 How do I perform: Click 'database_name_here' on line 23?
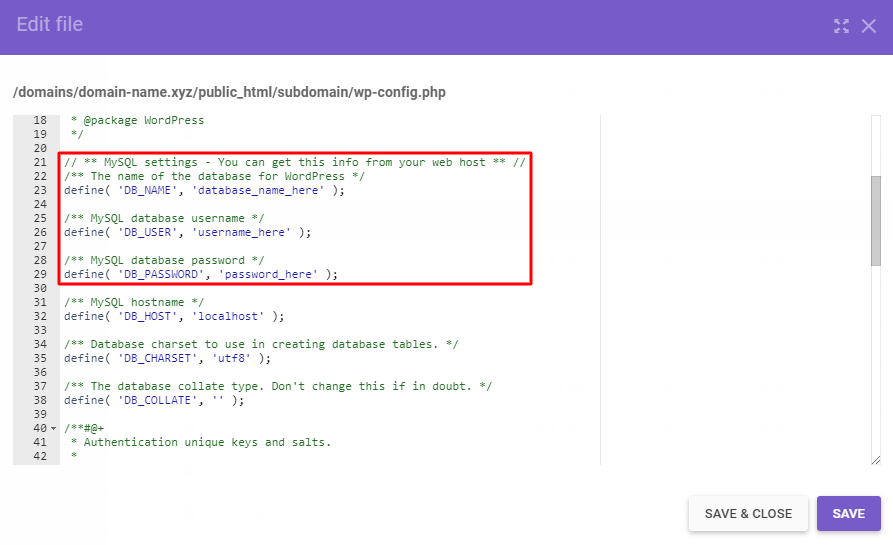[x=258, y=190]
